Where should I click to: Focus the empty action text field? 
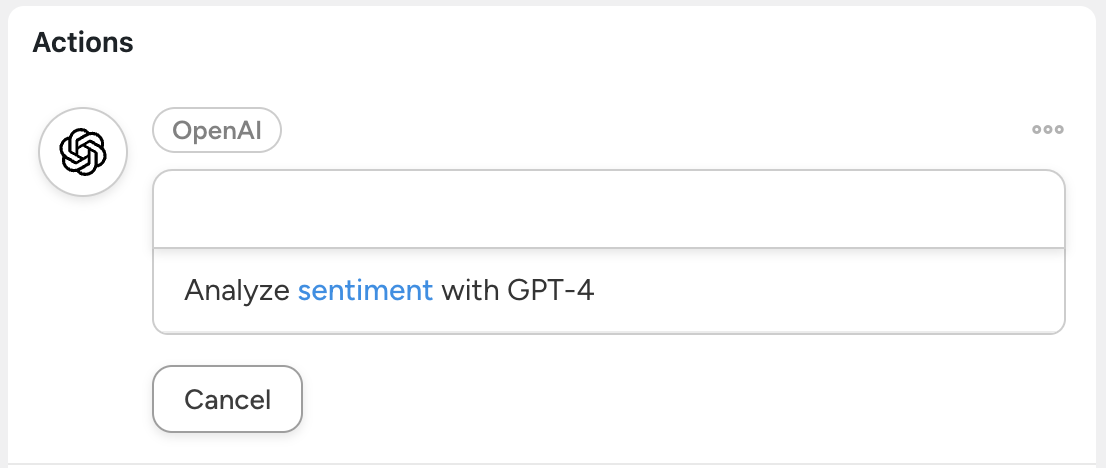(x=608, y=209)
